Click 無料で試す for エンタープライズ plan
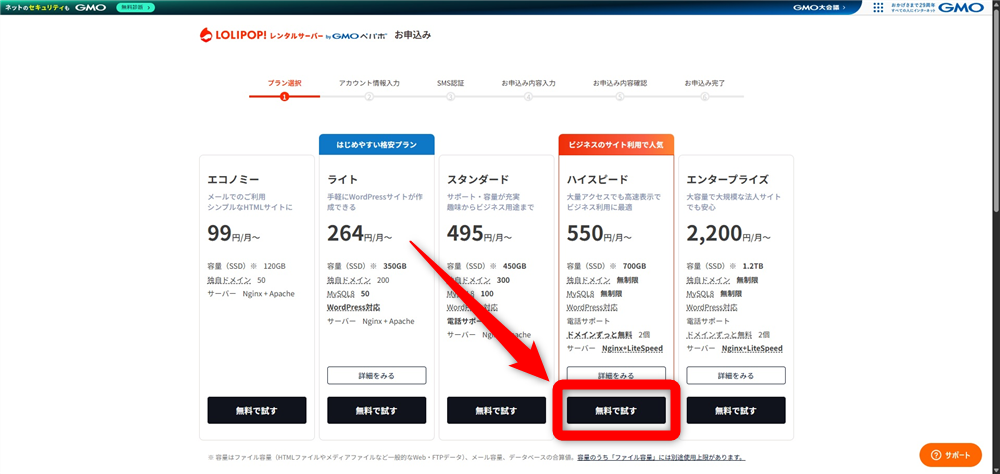 [x=736, y=410]
